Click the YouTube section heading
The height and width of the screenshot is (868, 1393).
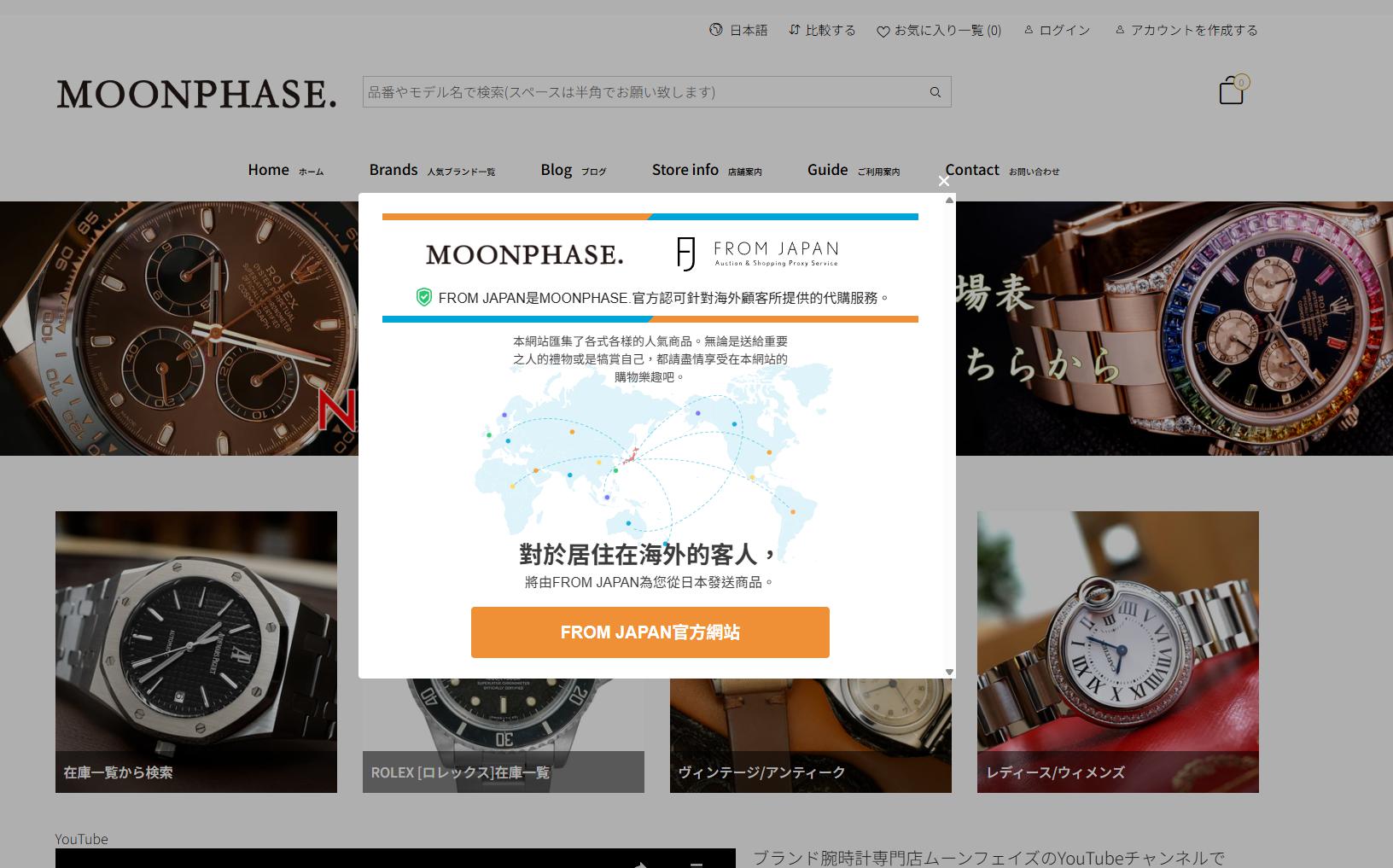(82, 839)
